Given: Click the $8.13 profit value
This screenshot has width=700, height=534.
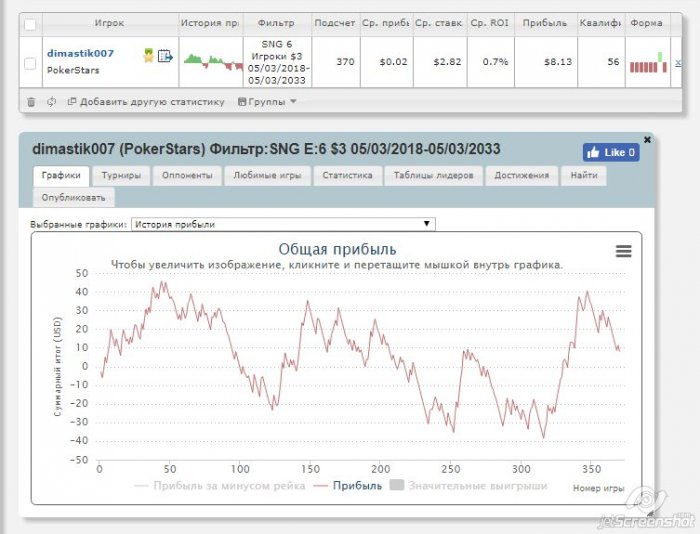Looking at the screenshot, I should 558,62.
